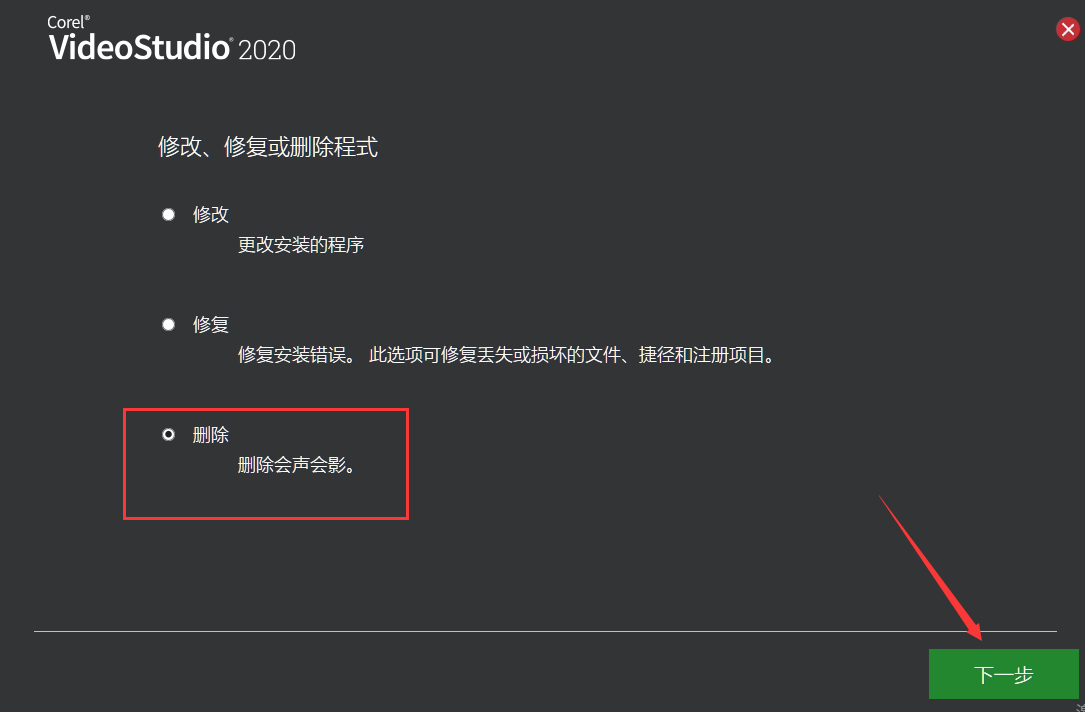Click the red arrowhead above 下一步
This screenshot has height=712, width=1085.
tap(972, 628)
